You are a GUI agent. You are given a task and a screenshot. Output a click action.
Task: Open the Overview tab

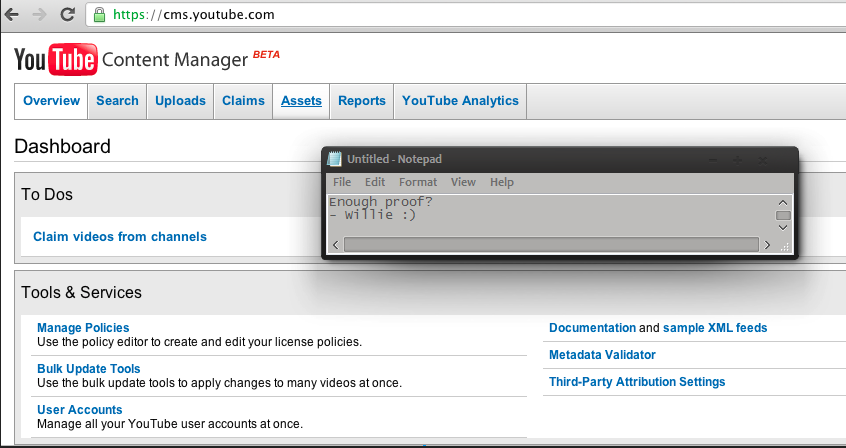click(51, 101)
